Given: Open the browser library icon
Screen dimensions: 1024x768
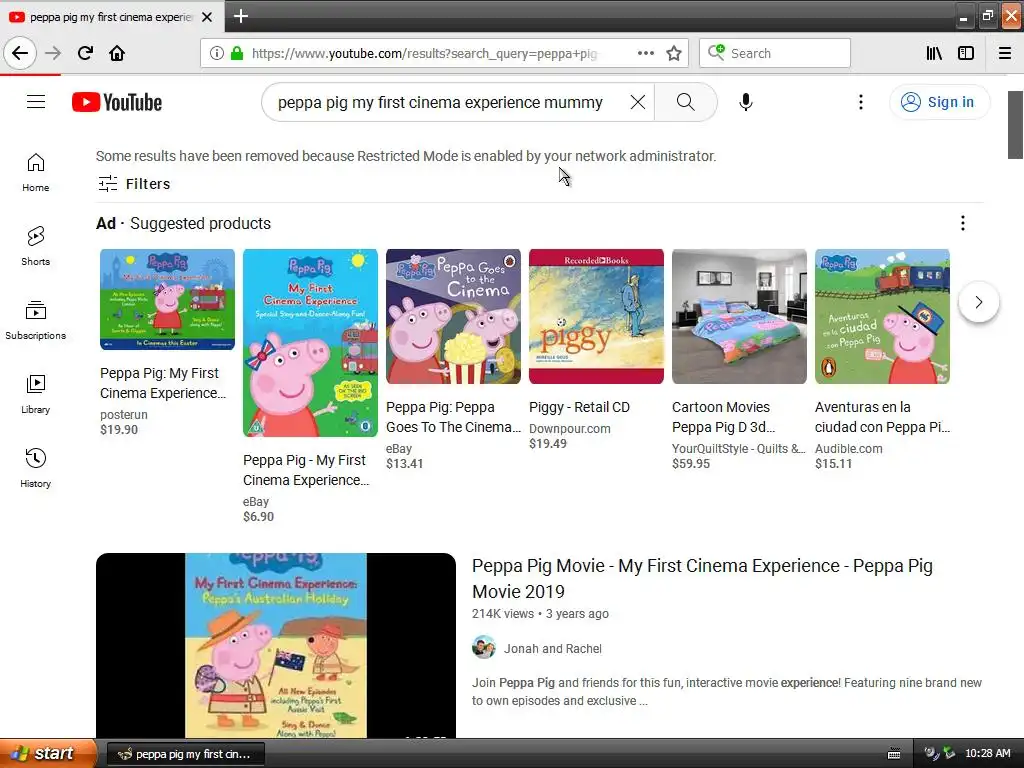Looking at the screenshot, I should (x=934, y=53).
